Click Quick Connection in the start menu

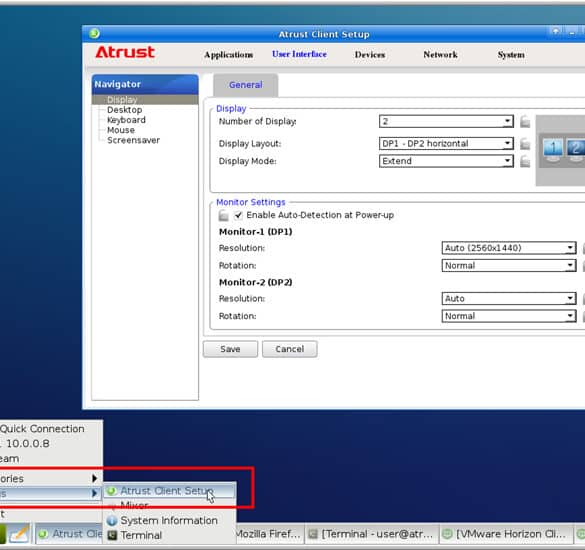[51, 429]
